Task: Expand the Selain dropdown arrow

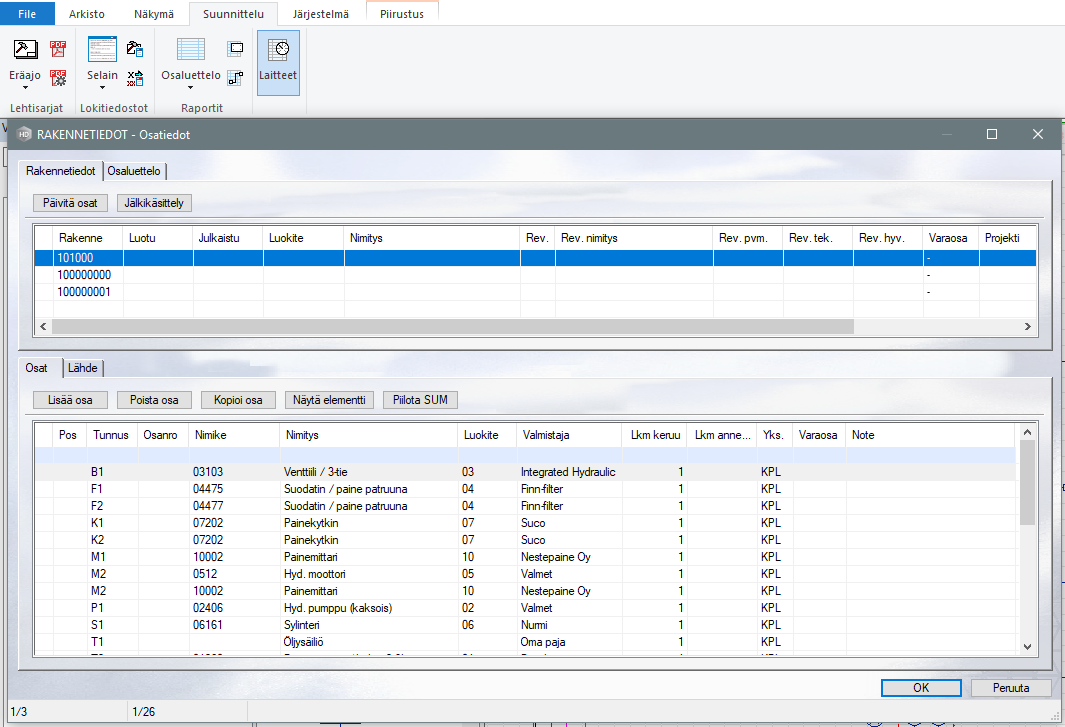Action: (102, 88)
